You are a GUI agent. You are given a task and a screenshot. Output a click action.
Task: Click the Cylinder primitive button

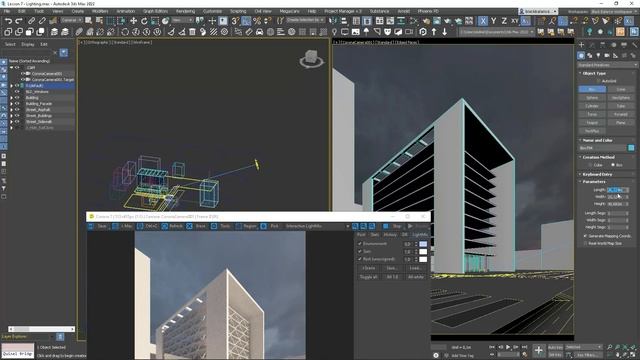[592, 106]
